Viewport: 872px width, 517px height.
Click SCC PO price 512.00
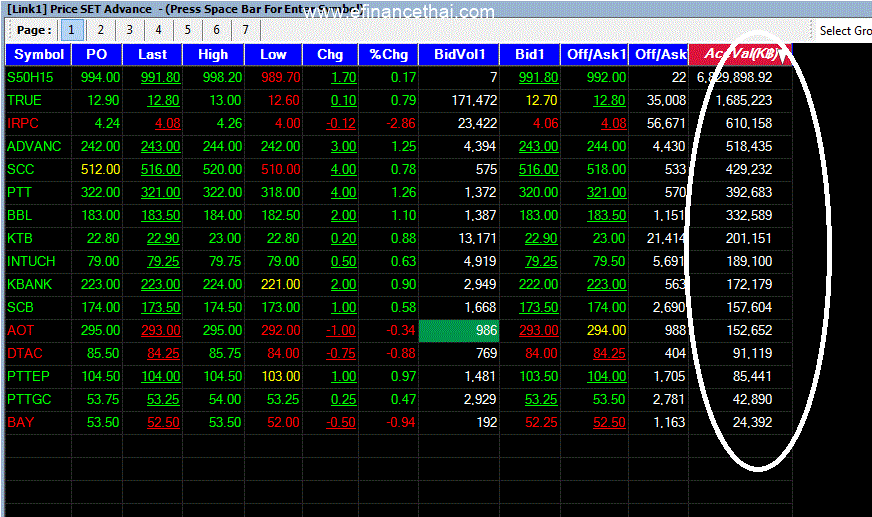coord(100,169)
